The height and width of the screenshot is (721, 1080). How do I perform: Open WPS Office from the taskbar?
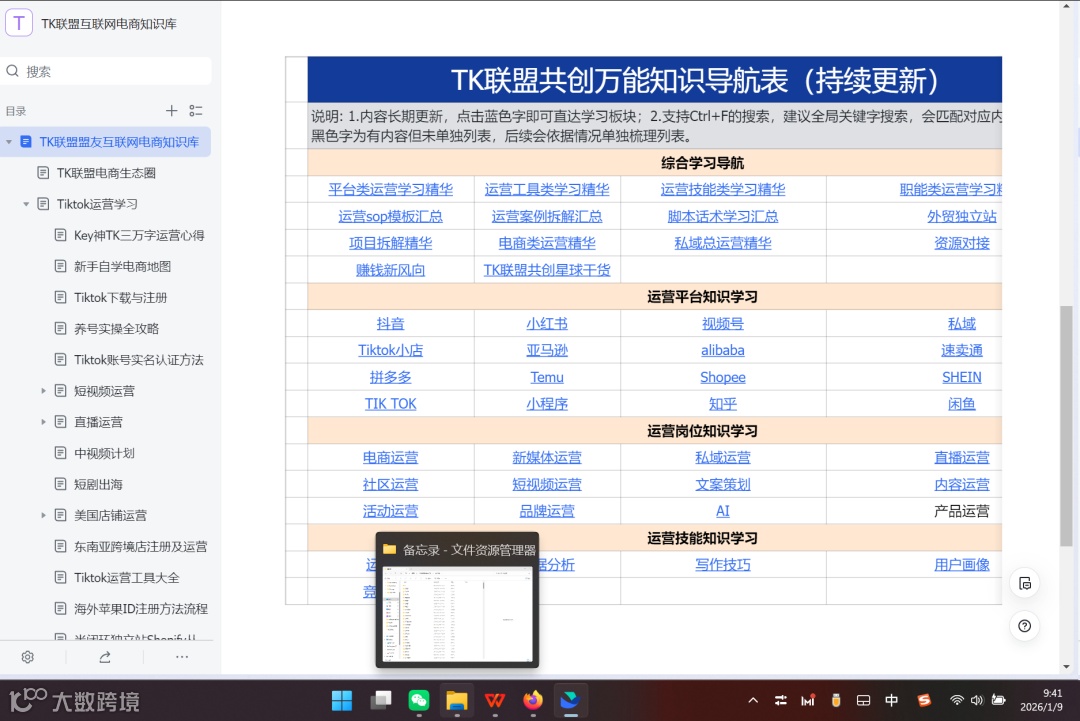point(495,700)
